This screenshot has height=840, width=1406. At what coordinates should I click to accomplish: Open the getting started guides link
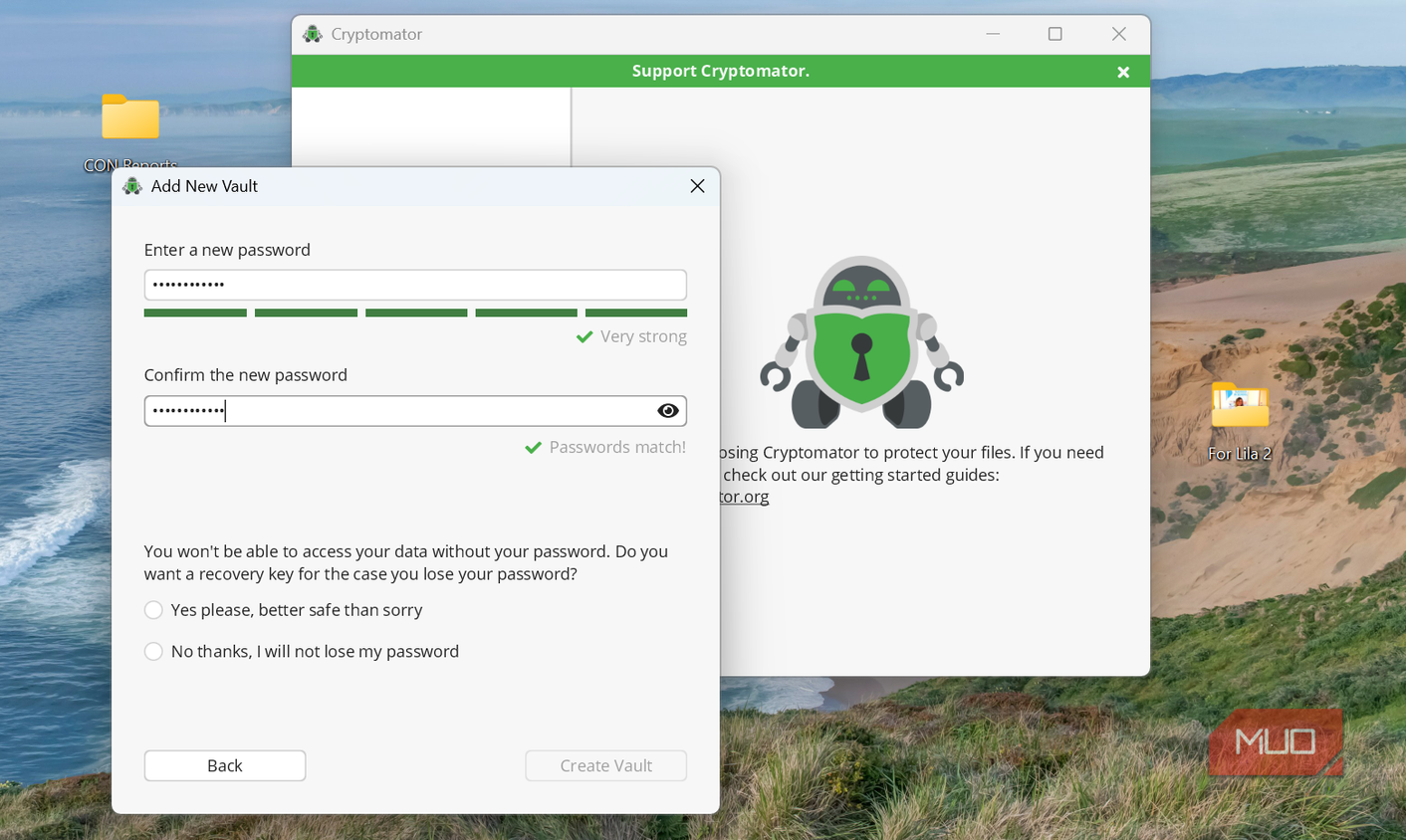click(744, 497)
